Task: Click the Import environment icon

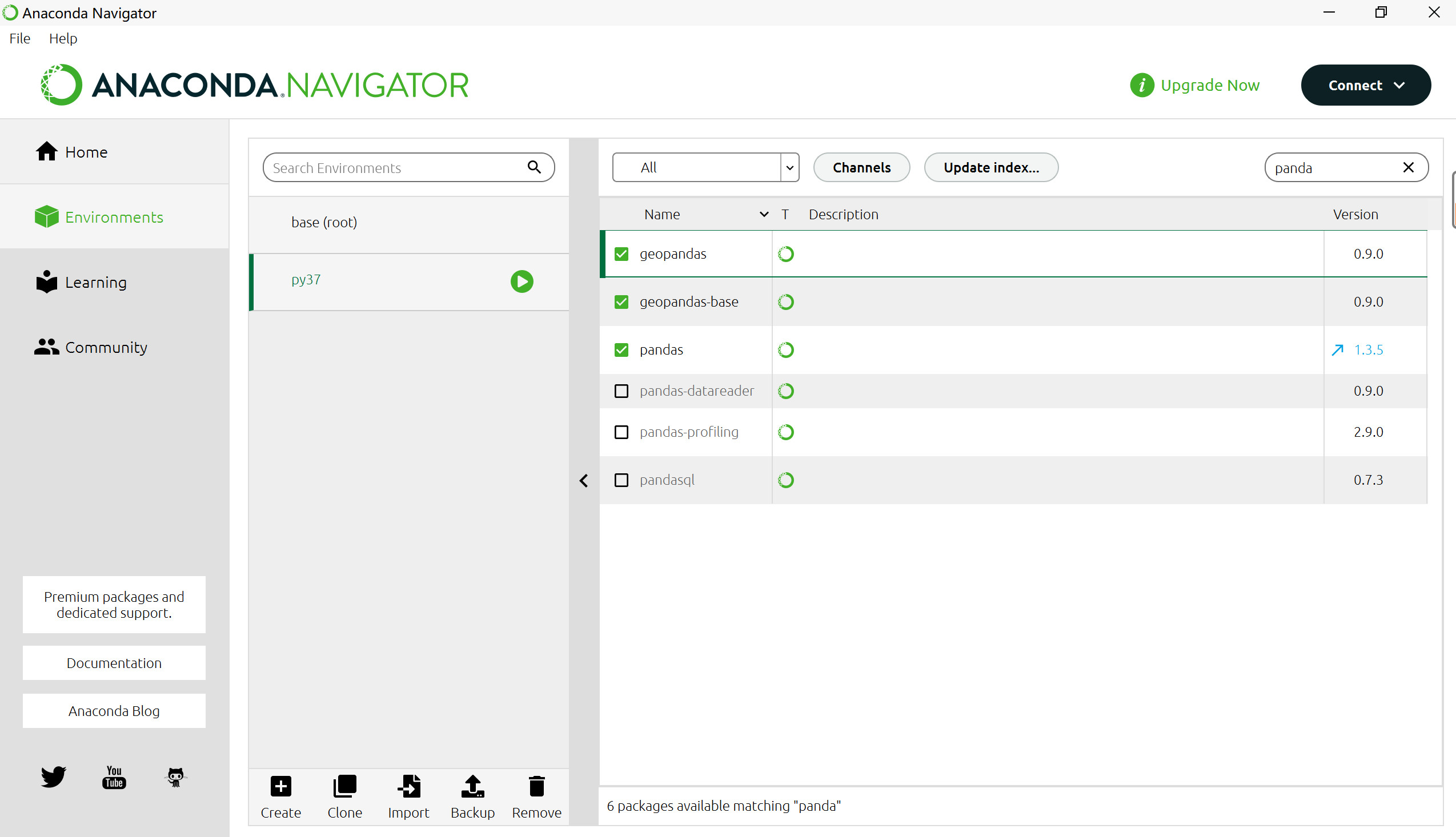Action: tap(408, 786)
